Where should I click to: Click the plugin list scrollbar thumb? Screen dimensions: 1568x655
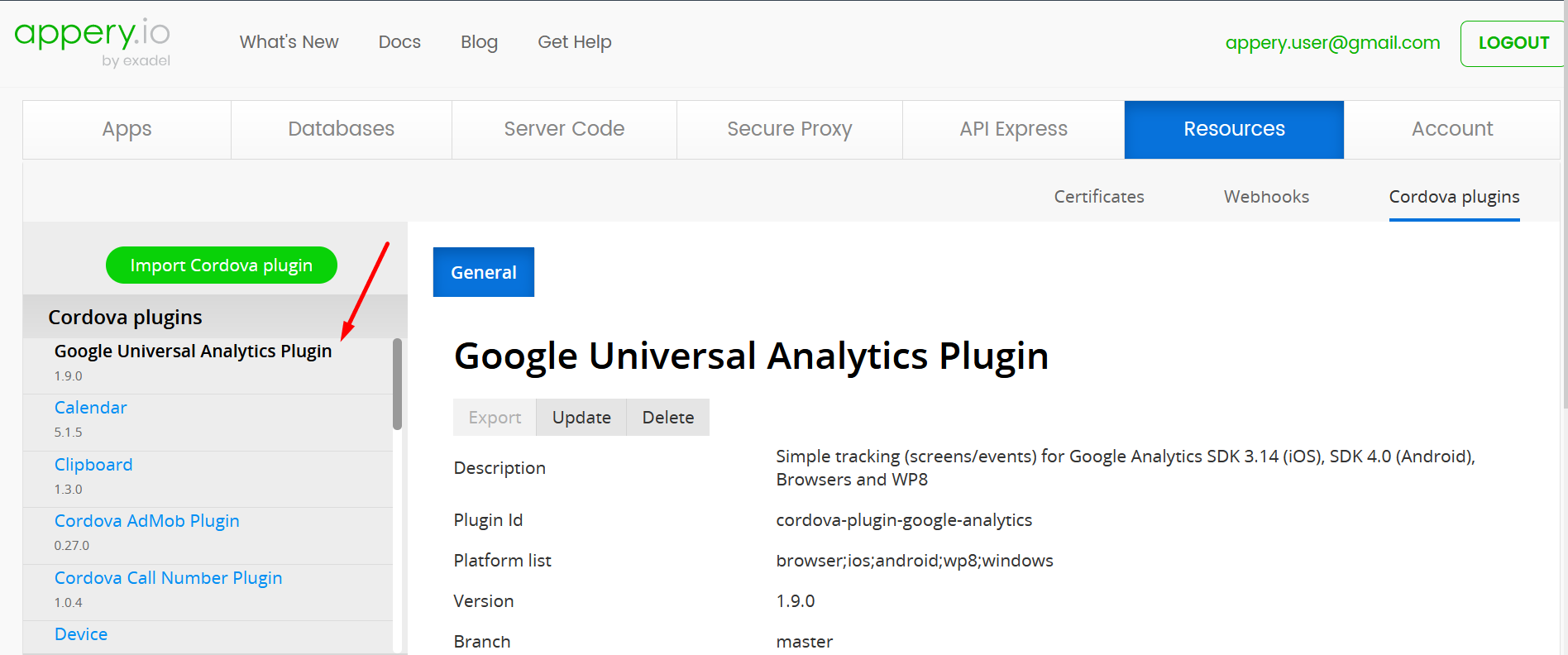397,384
